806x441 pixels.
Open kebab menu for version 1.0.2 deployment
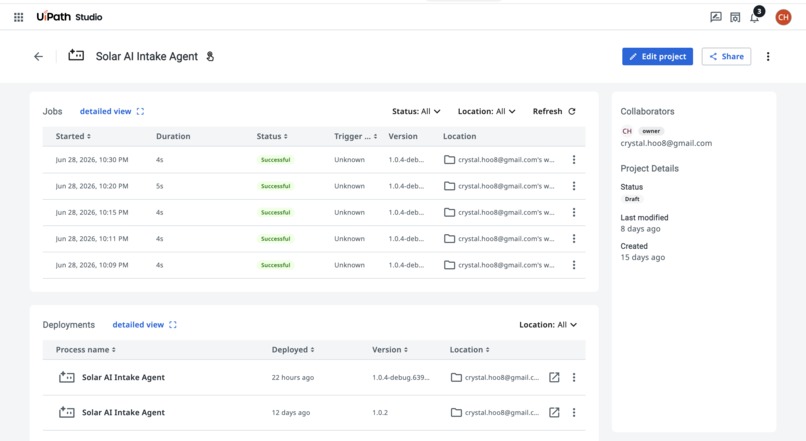[574, 412]
